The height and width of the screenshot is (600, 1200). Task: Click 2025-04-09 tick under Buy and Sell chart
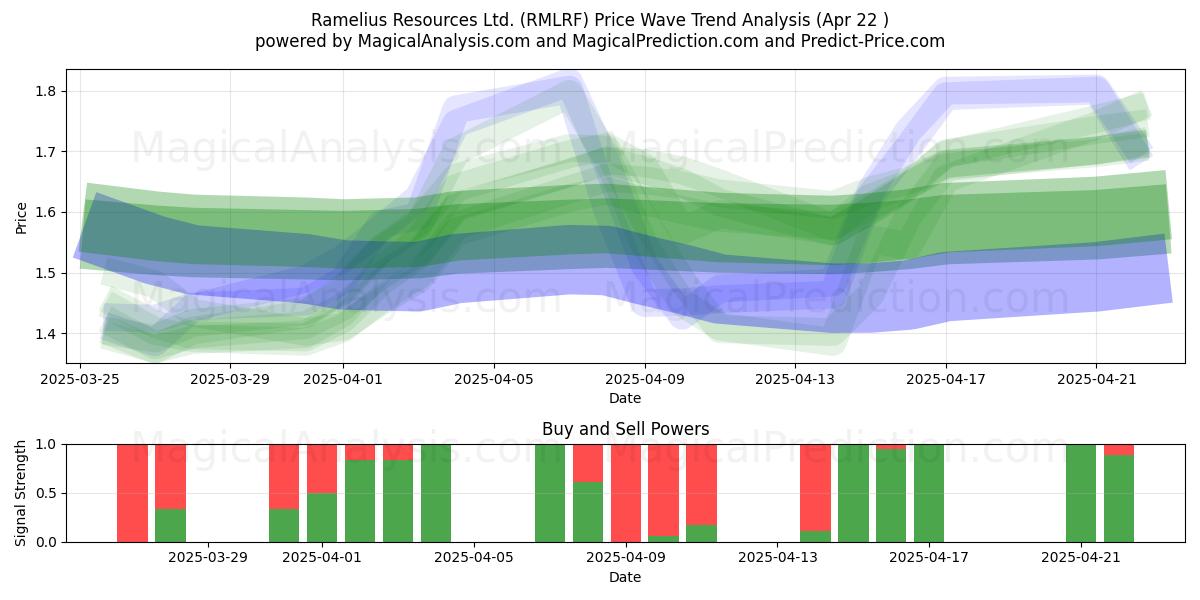(626, 558)
